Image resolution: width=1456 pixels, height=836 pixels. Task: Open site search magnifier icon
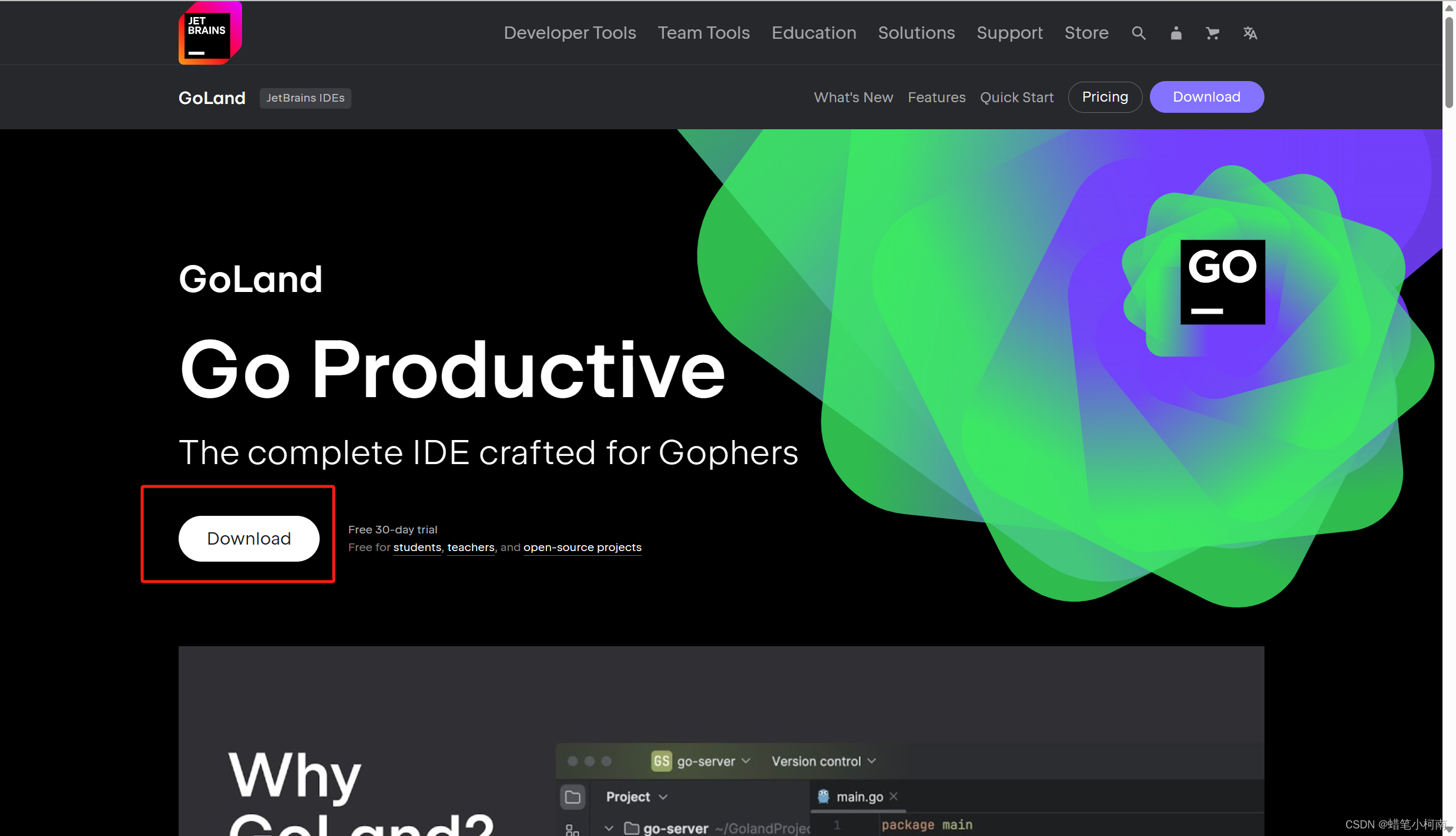tap(1138, 33)
